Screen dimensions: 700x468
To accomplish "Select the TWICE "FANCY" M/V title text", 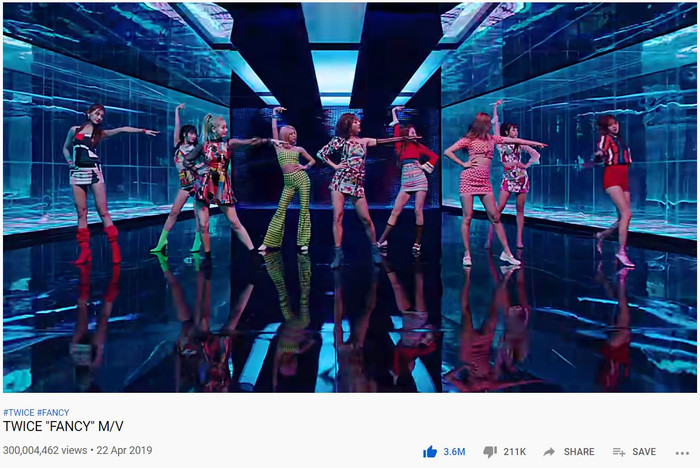I will (63, 426).
